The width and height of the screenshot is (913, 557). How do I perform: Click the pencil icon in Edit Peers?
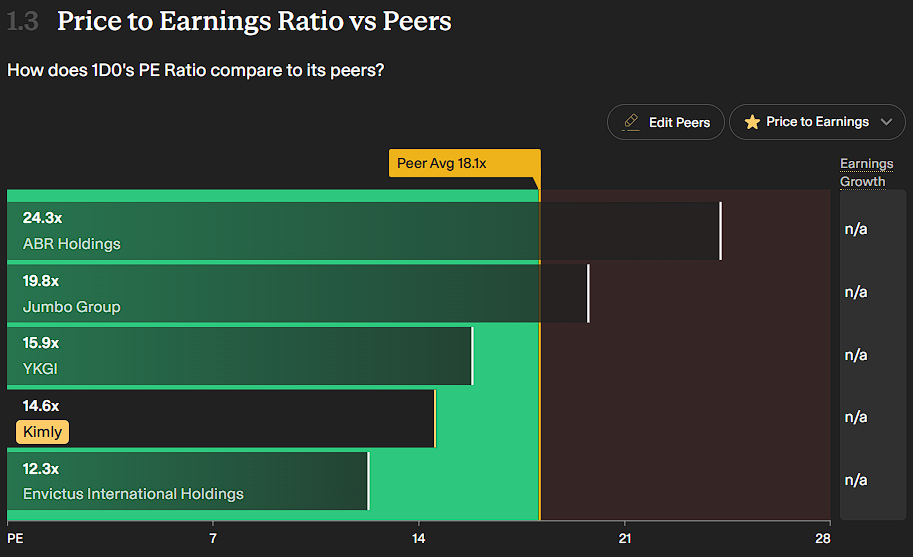point(631,122)
